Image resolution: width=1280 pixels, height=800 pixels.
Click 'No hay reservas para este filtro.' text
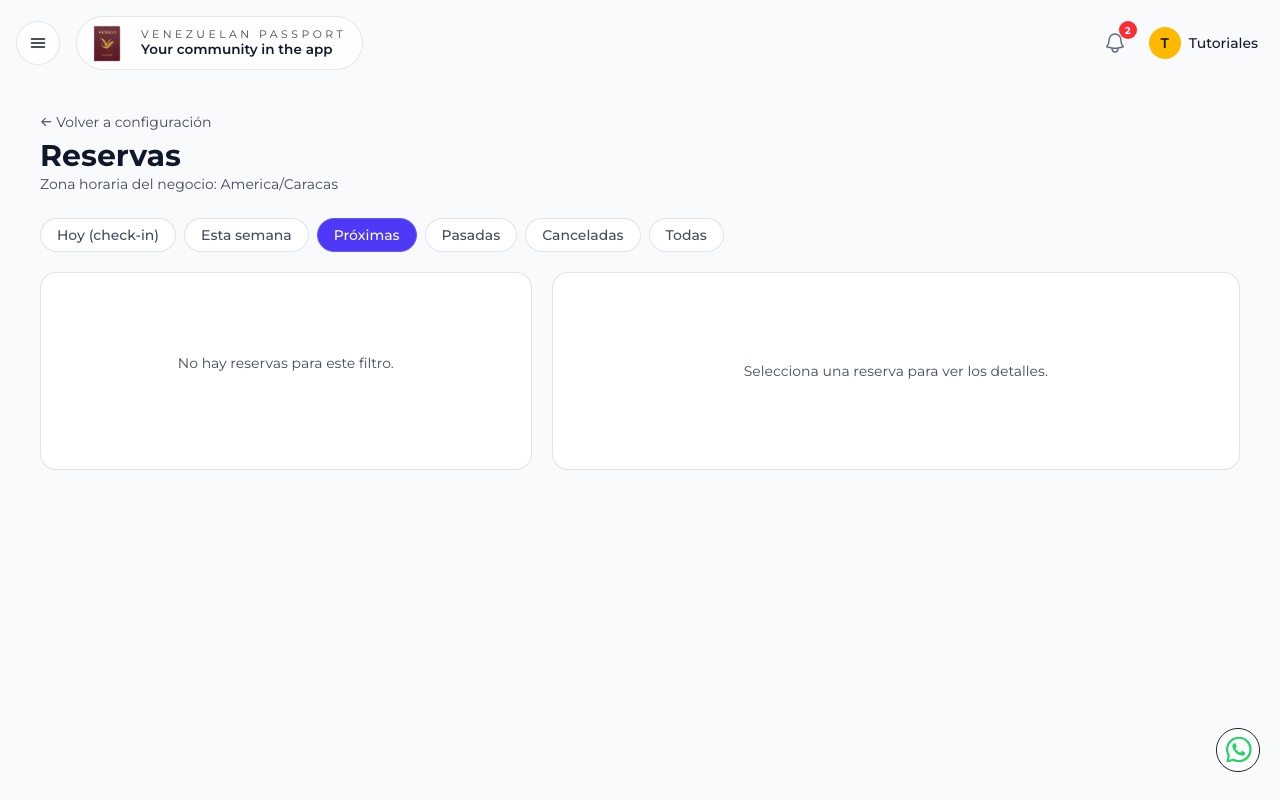click(286, 363)
